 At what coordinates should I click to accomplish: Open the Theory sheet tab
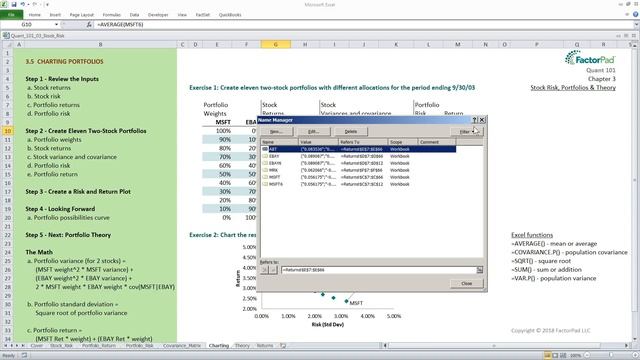[242, 346]
